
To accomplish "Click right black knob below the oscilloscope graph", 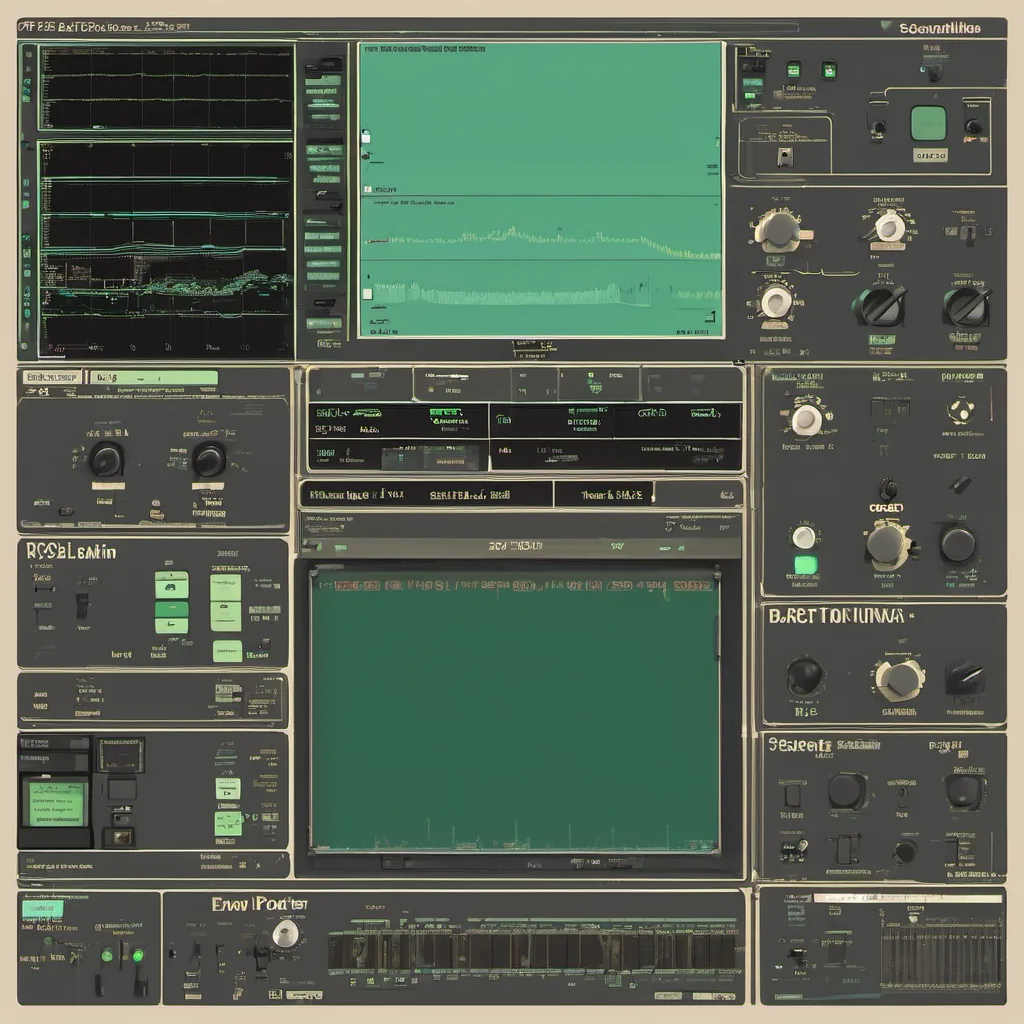I will click(x=209, y=459).
